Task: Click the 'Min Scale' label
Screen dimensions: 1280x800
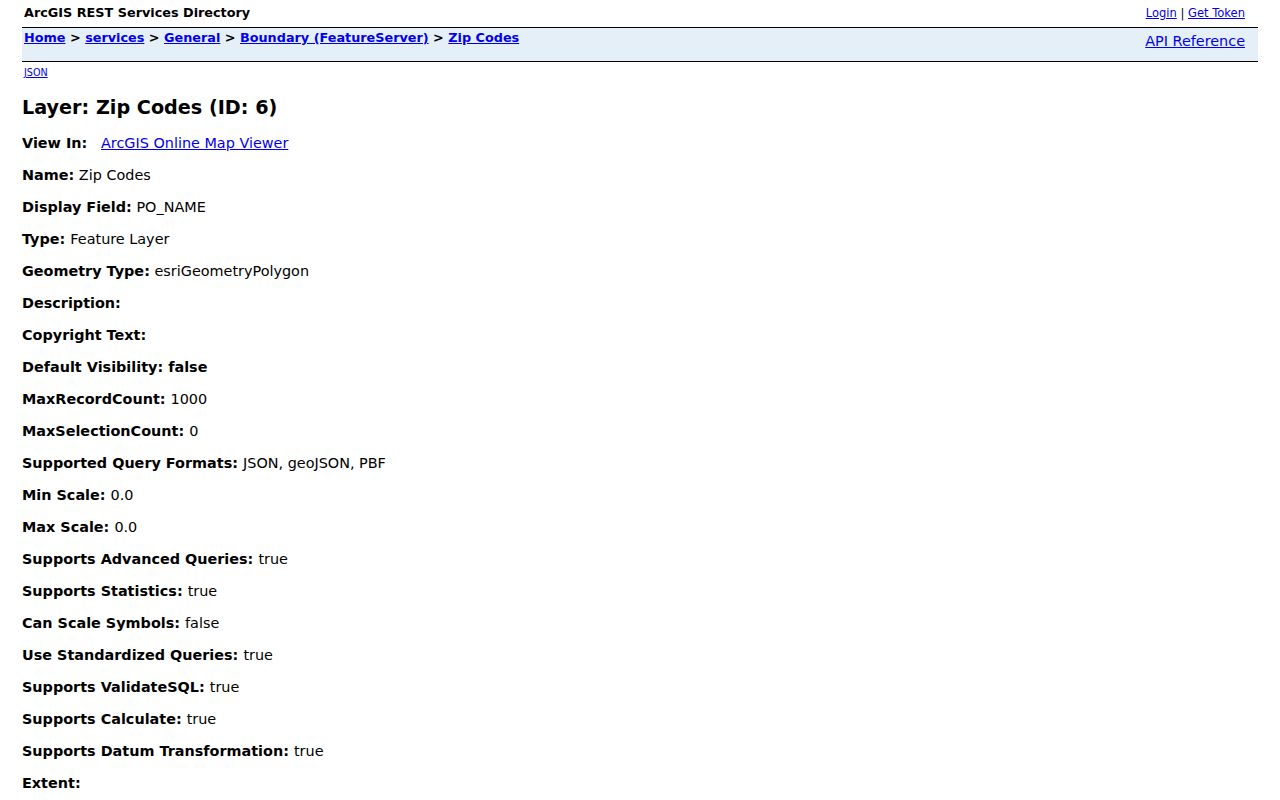Action: 64,495
